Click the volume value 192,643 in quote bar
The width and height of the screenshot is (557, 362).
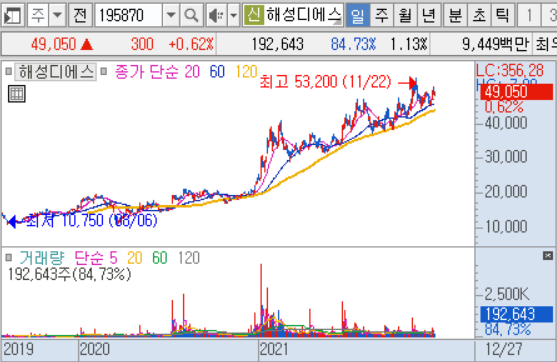coord(277,45)
